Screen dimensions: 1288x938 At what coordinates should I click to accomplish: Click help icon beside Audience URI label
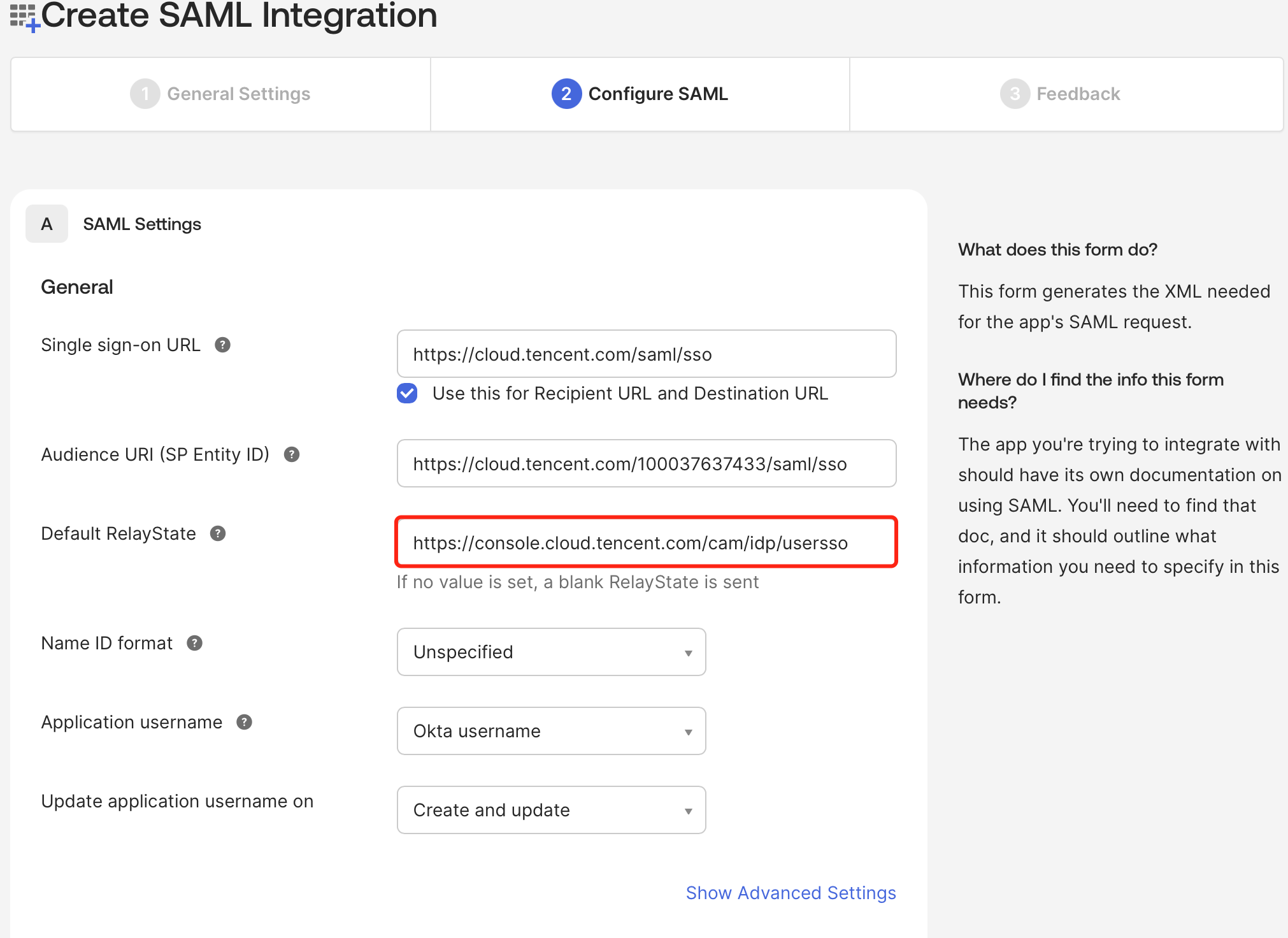point(292,454)
